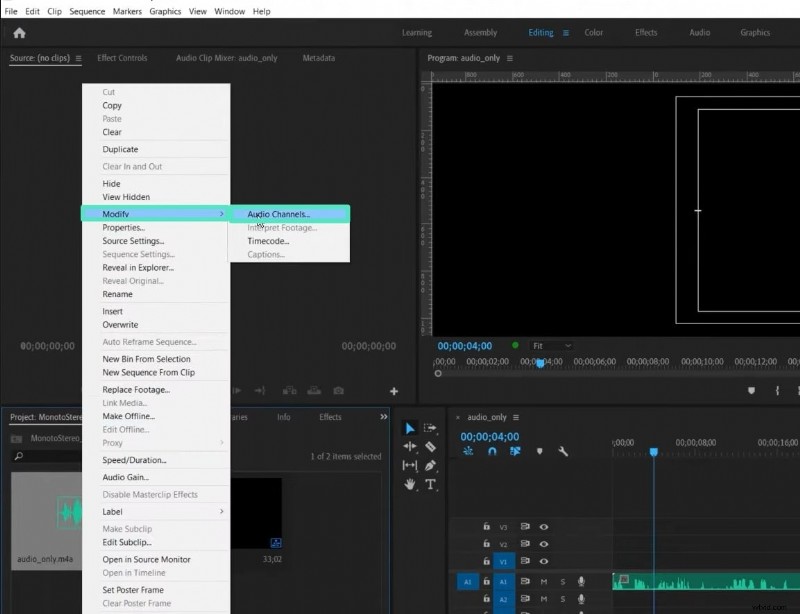The image size is (800, 614).
Task: Click the Home icon in the top toolbar
Action: coord(18,32)
